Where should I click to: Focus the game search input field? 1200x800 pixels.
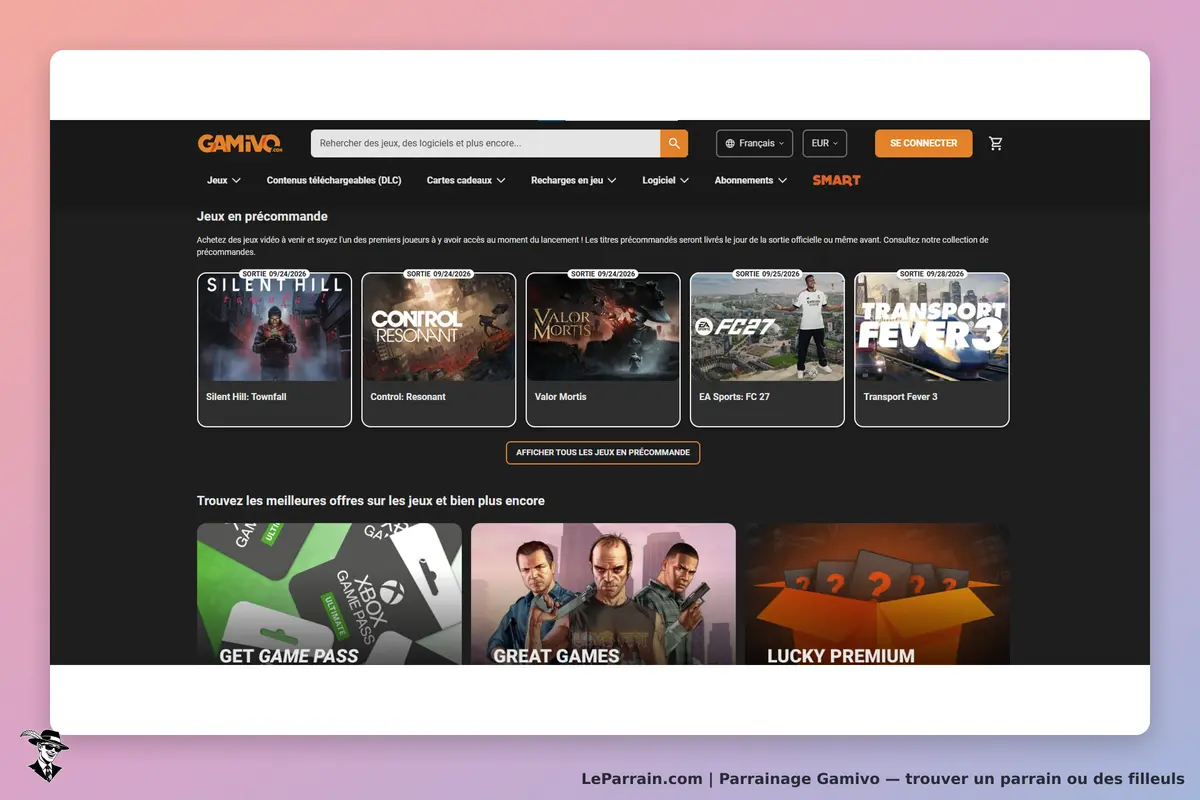coord(485,143)
